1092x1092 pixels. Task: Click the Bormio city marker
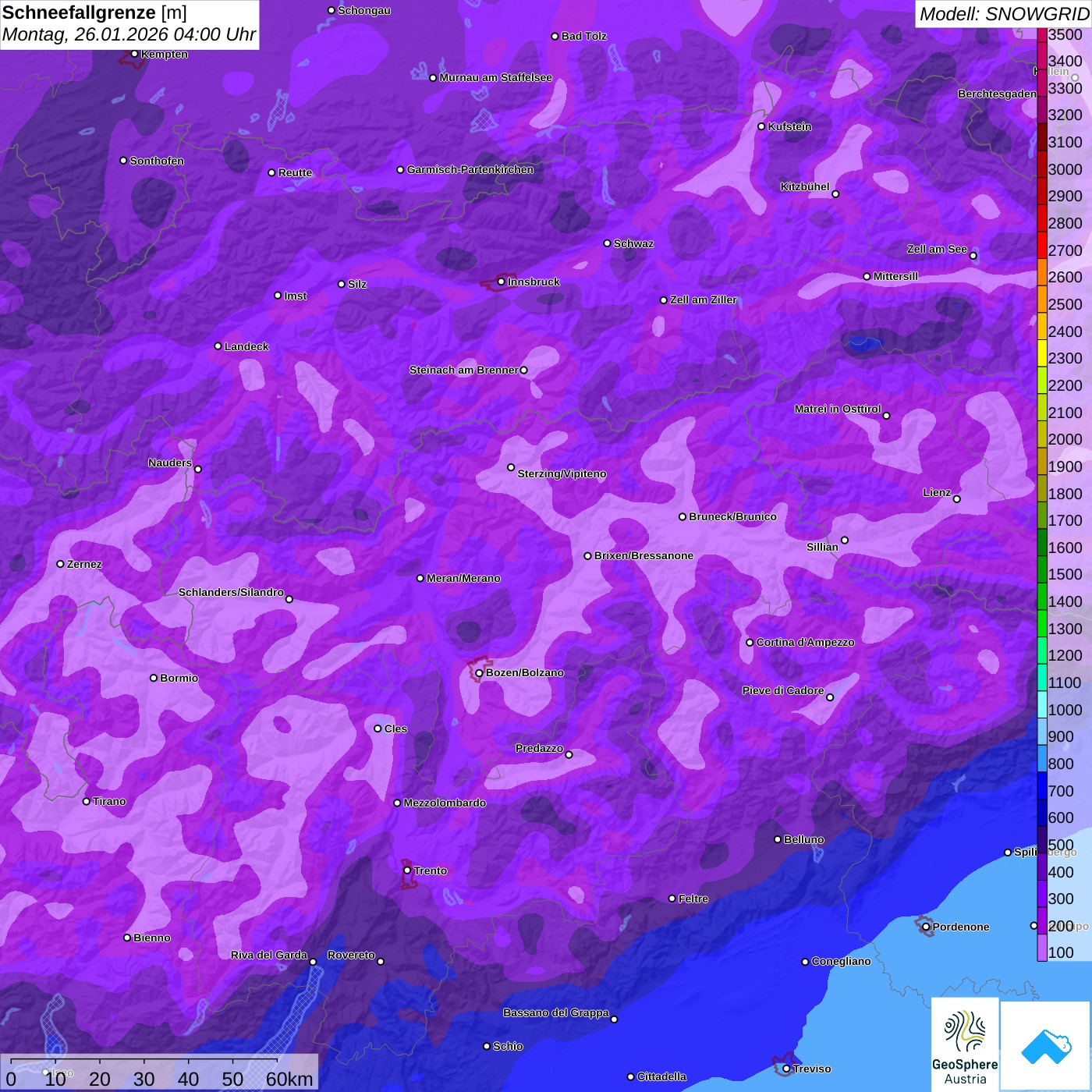click(x=154, y=678)
